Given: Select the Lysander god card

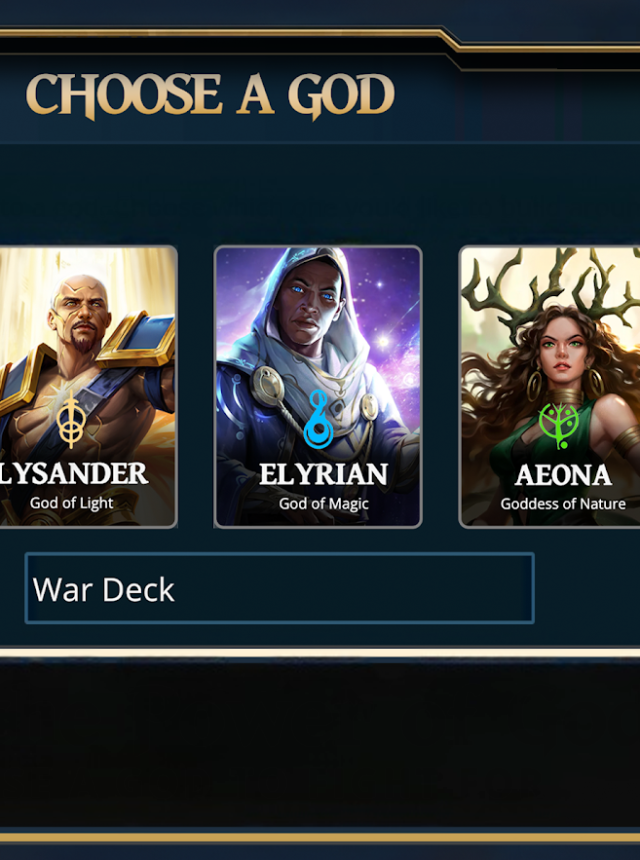Looking at the screenshot, I should tap(86, 387).
